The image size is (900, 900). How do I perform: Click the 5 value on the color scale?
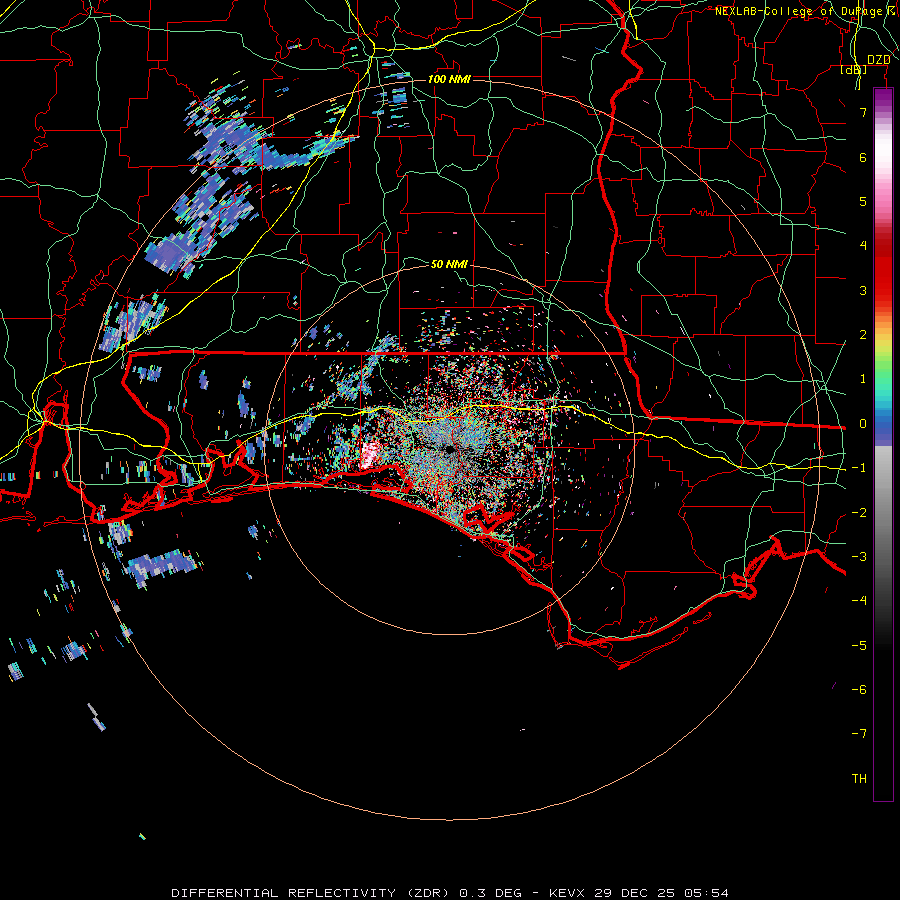[863, 201]
